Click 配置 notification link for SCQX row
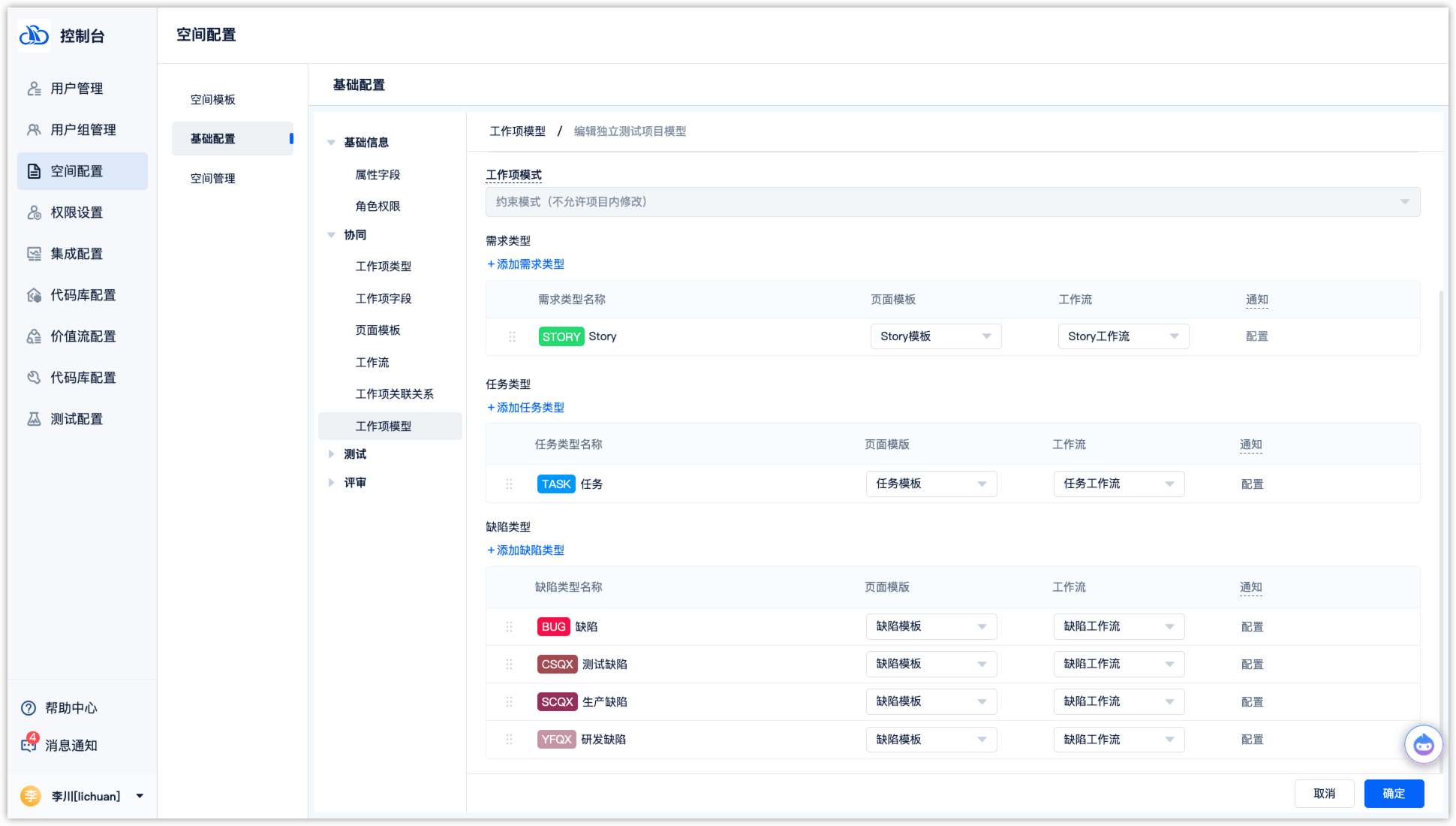Viewport: 1456px width, 826px height. click(1252, 702)
